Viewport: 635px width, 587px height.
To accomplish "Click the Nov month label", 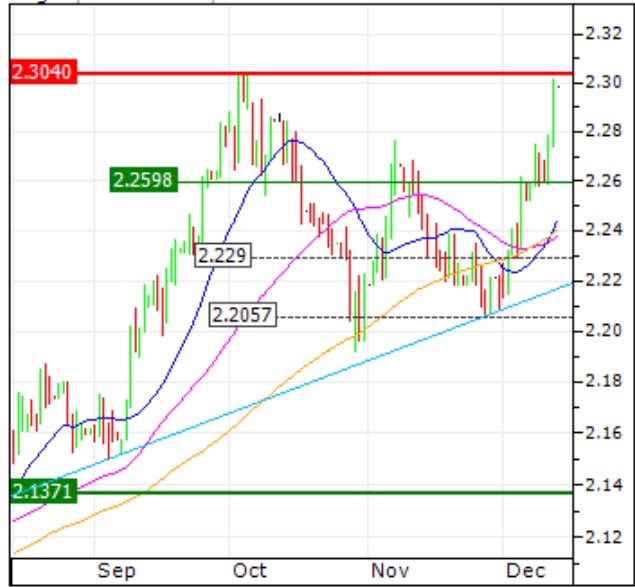I will pyautogui.click(x=390, y=571).
